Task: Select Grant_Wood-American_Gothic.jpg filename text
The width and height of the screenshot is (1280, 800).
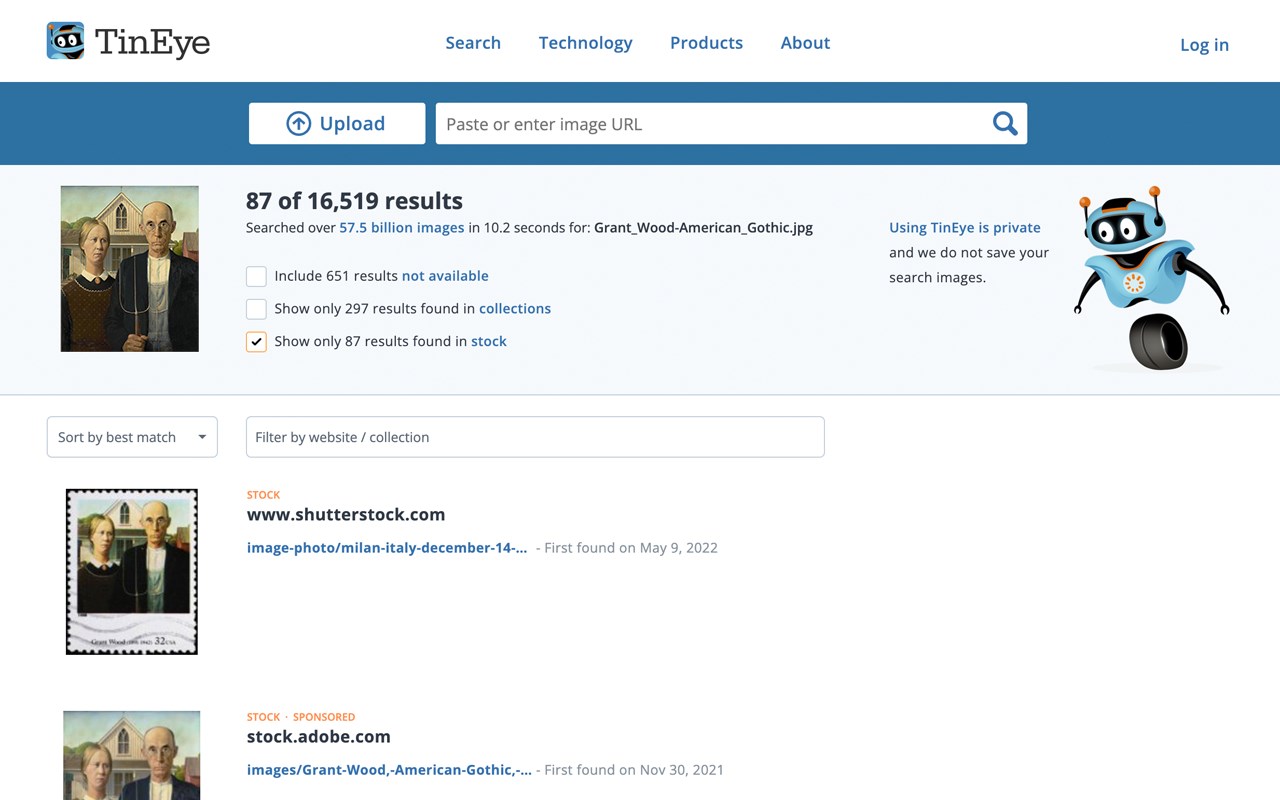Action: point(703,228)
